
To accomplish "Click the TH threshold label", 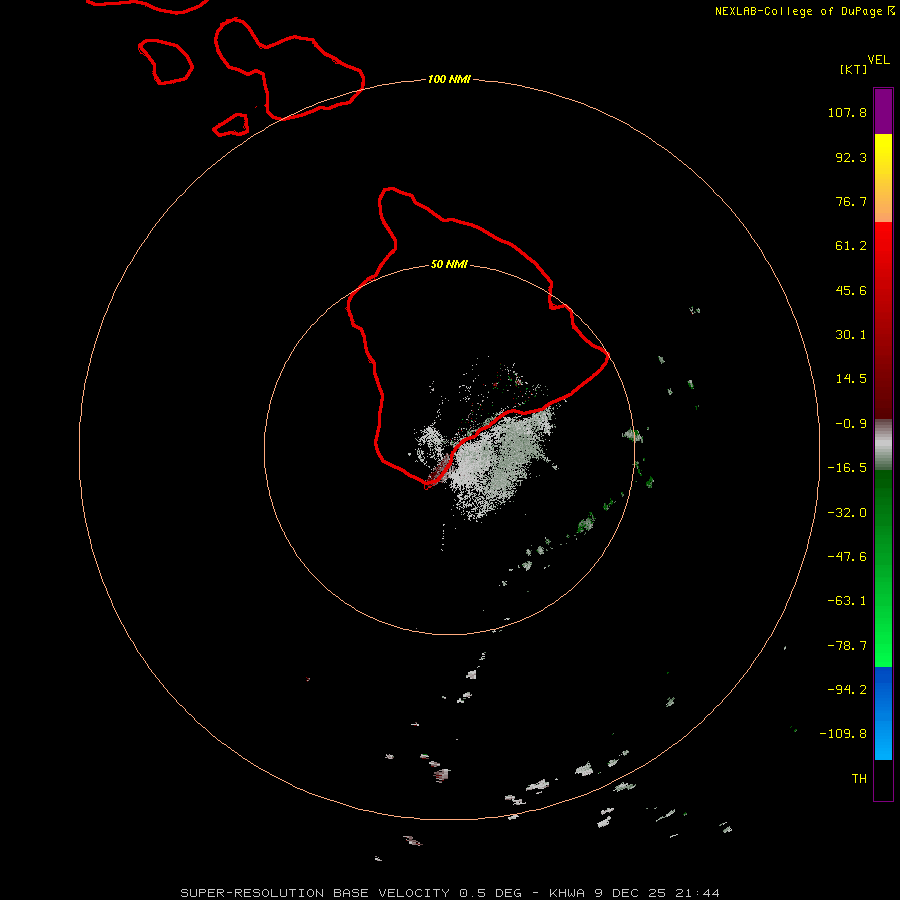I will 859,779.
